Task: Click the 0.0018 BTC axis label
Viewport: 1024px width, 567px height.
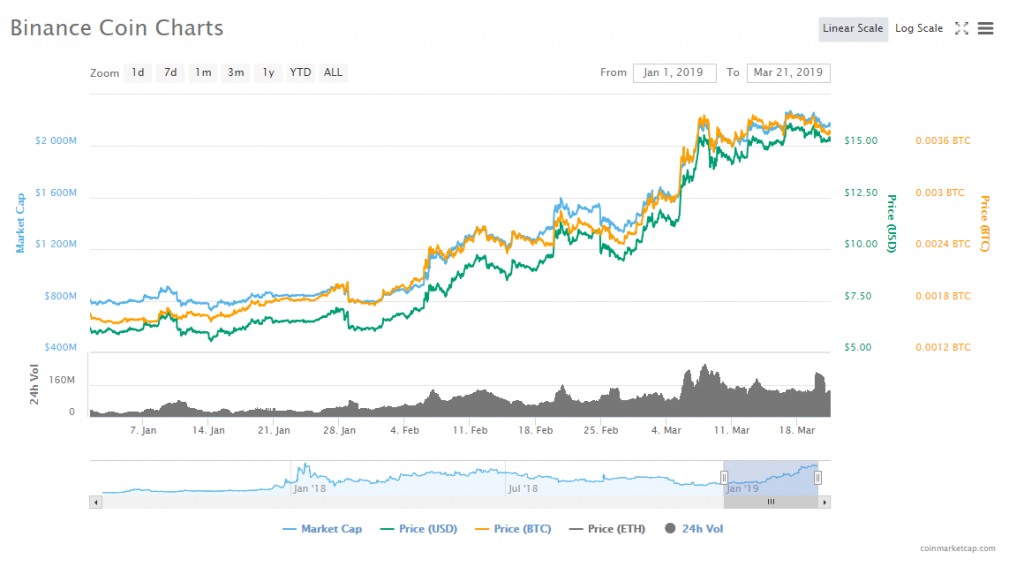Action: click(x=942, y=296)
